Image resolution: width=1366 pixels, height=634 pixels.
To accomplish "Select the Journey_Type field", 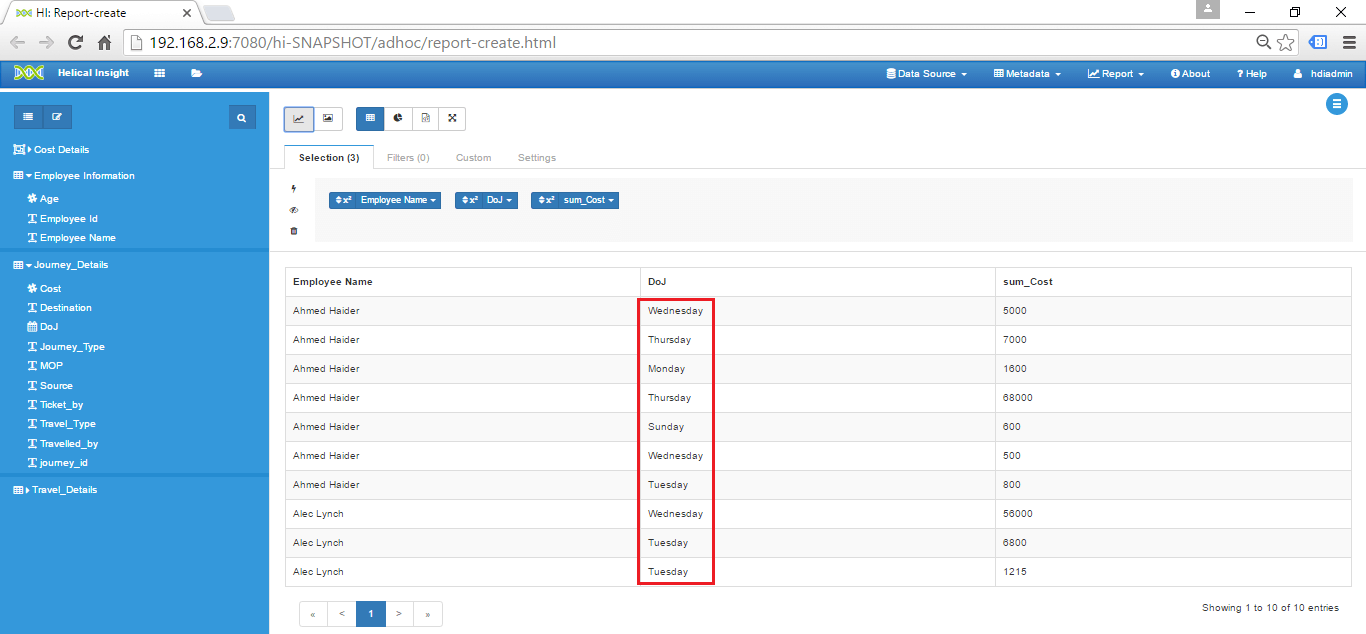I will 65,347.
